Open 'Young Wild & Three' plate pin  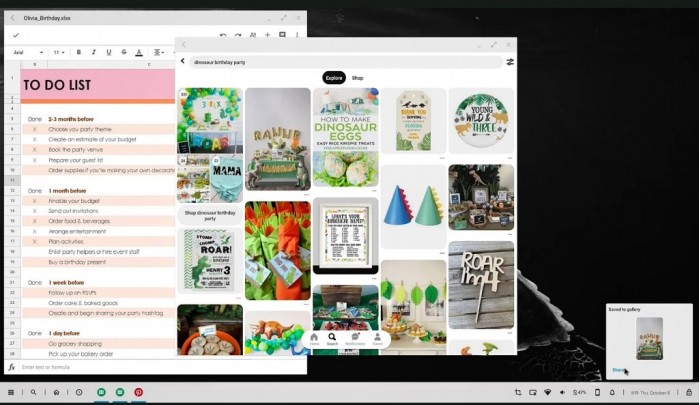481,121
